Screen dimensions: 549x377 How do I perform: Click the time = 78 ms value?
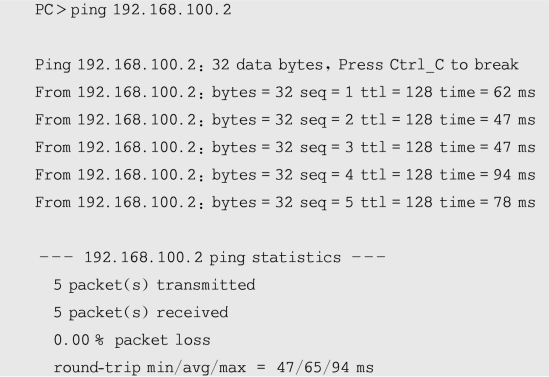[x=488, y=202]
